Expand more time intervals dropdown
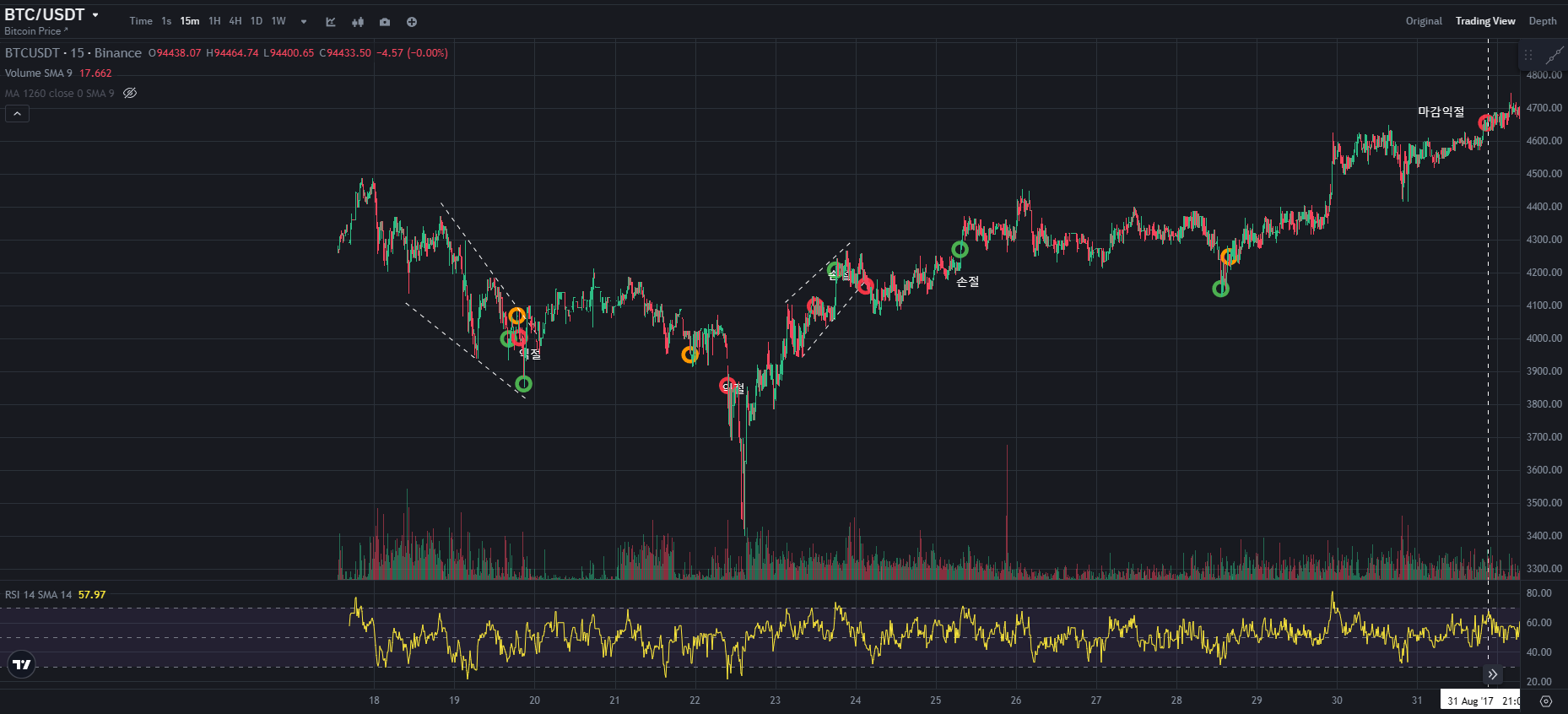 (304, 22)
